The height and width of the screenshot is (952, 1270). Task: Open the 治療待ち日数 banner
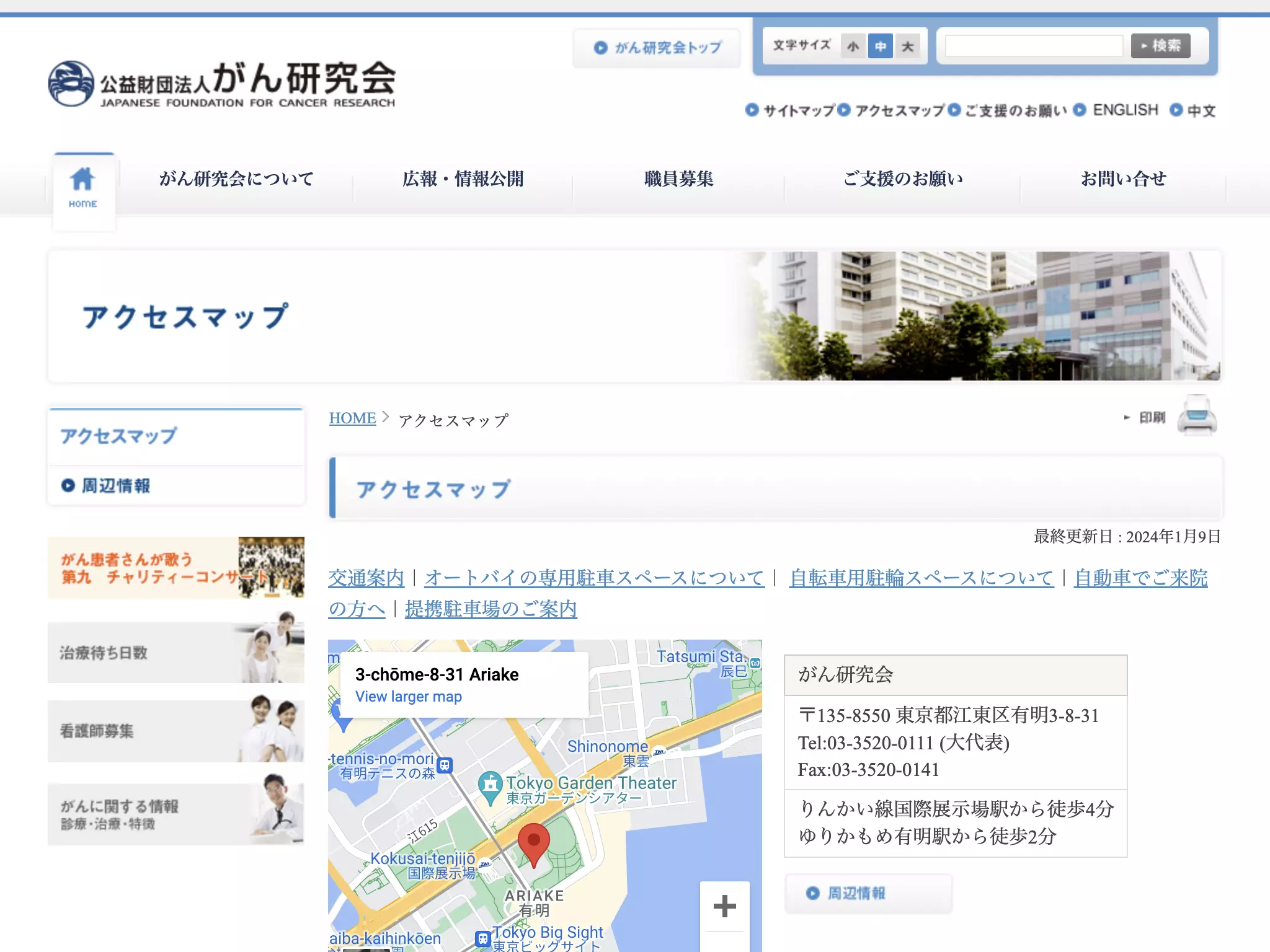176,646
